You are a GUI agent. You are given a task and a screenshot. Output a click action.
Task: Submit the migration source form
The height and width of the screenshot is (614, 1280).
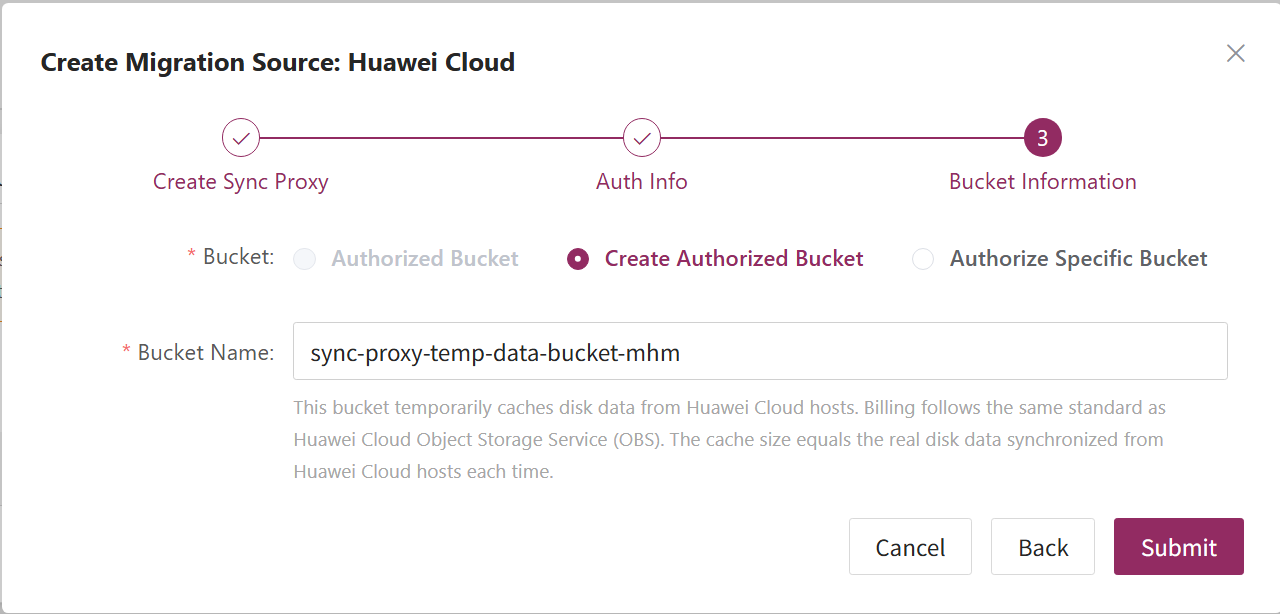click(x=1179, y=547)
